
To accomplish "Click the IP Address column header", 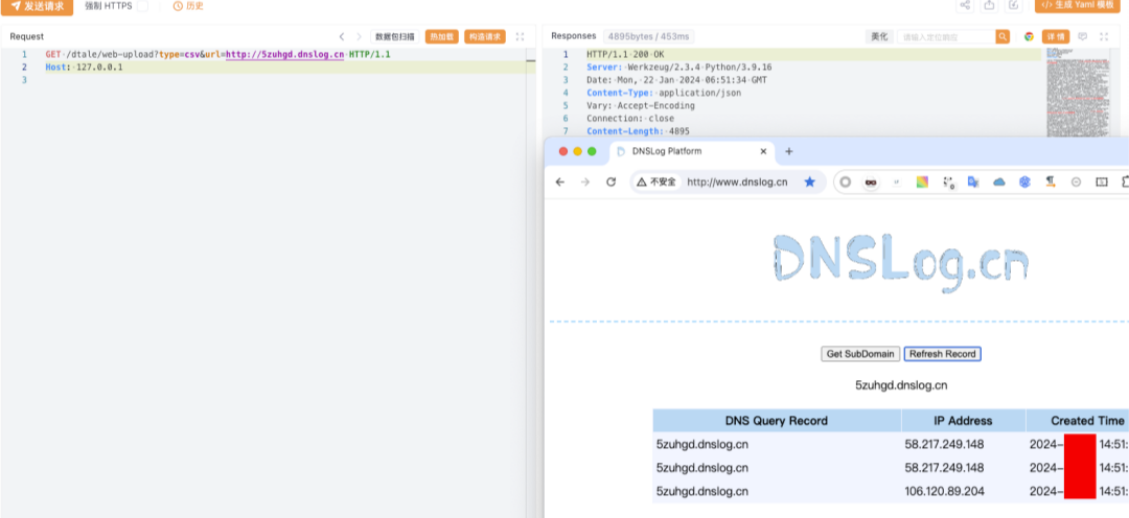I will [963, 421].
